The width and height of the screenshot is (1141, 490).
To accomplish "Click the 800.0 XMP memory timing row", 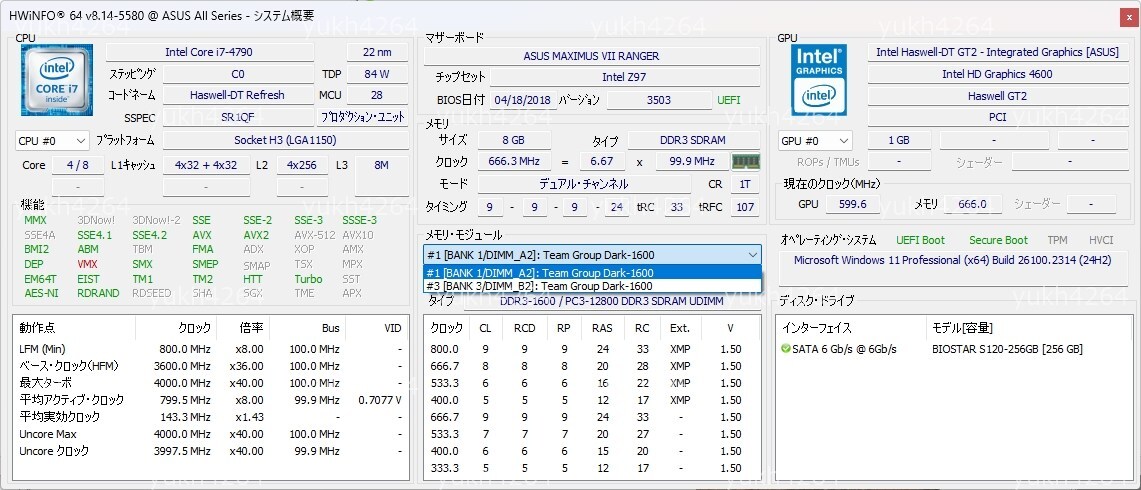I will [592, 349].
